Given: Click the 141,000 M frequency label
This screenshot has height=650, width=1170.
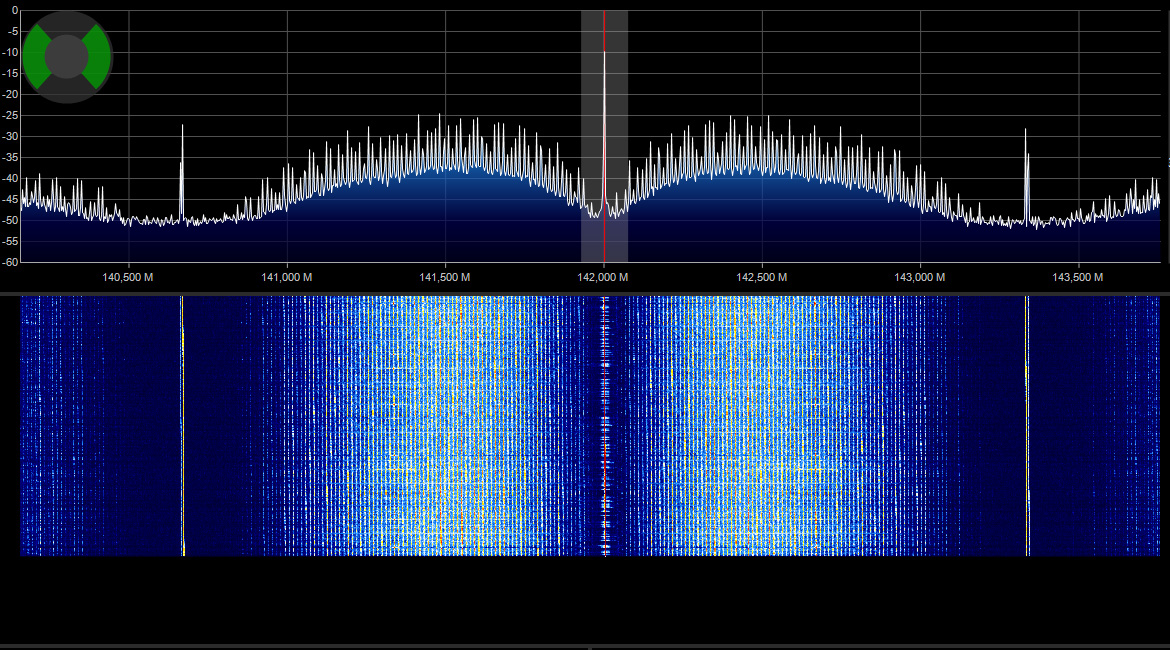Looking at the screenshot, I should (287, 278).
